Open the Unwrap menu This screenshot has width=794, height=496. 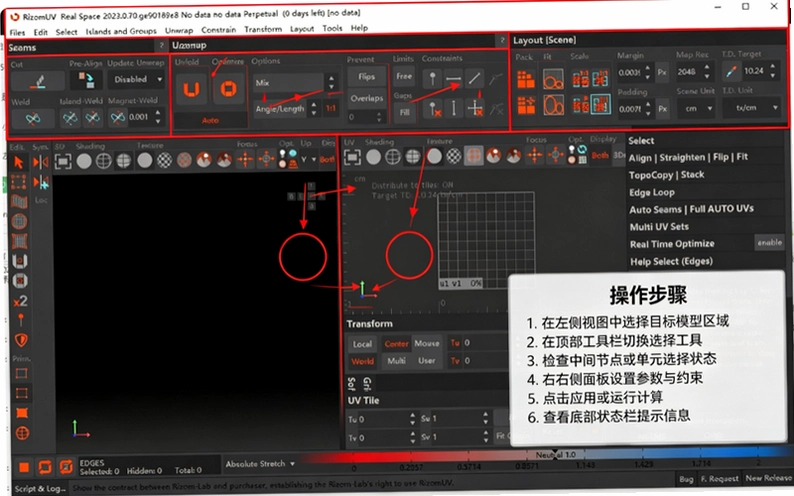tap(179, 30)
